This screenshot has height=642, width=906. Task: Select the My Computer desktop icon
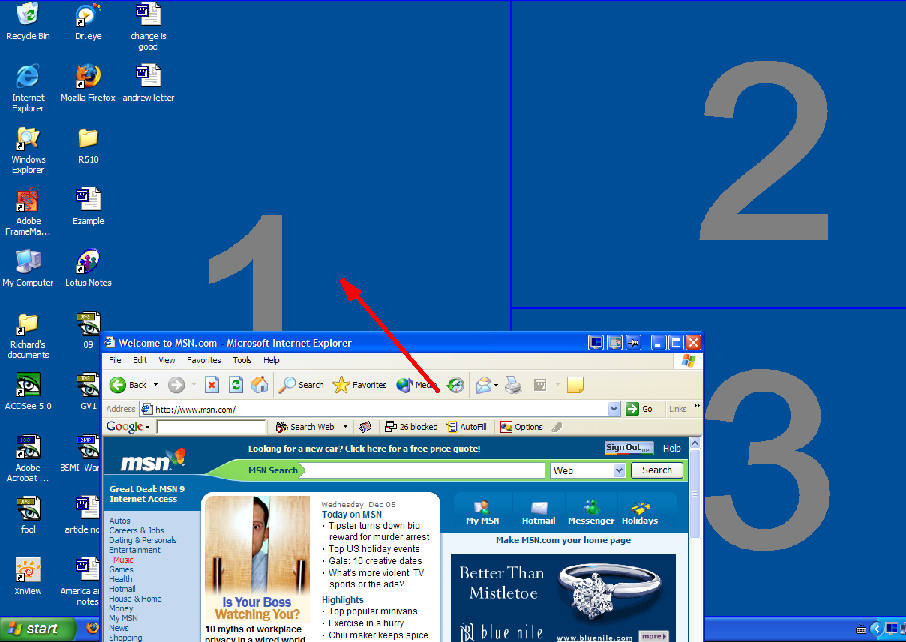28,268
